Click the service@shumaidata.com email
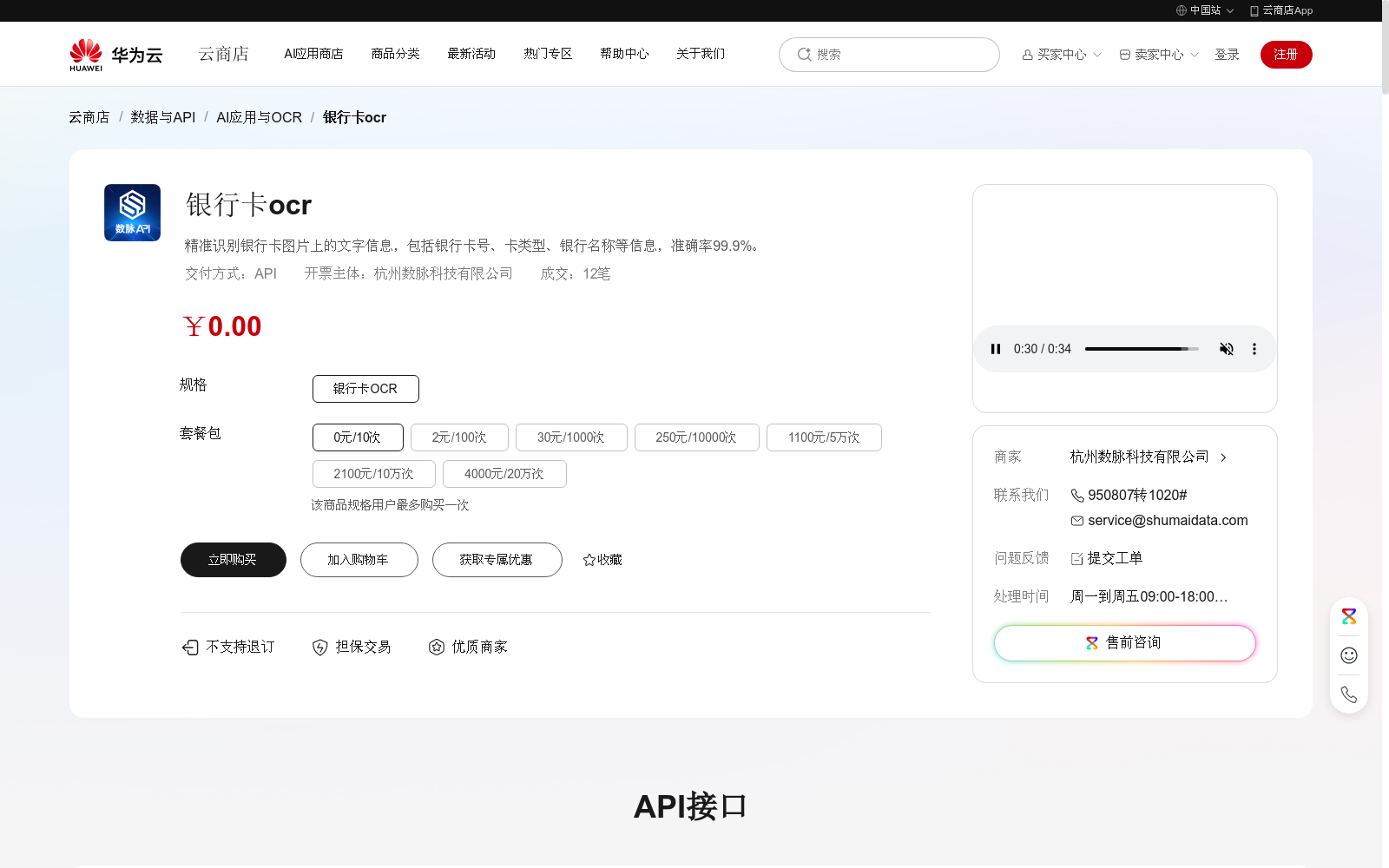Viewport: 1389px width, 868px height. click(1168, 521)
